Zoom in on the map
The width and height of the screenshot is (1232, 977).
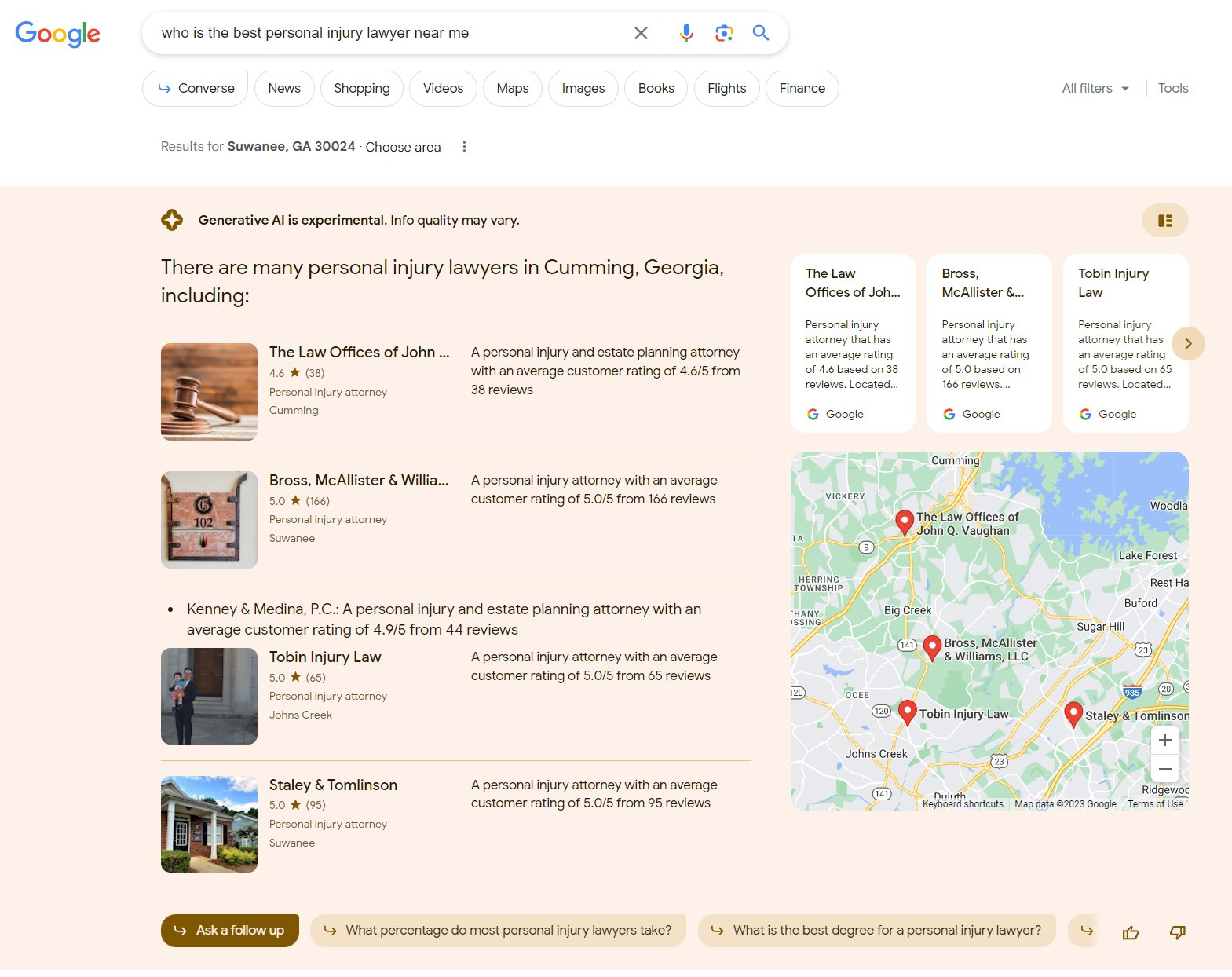point(1164,740)
